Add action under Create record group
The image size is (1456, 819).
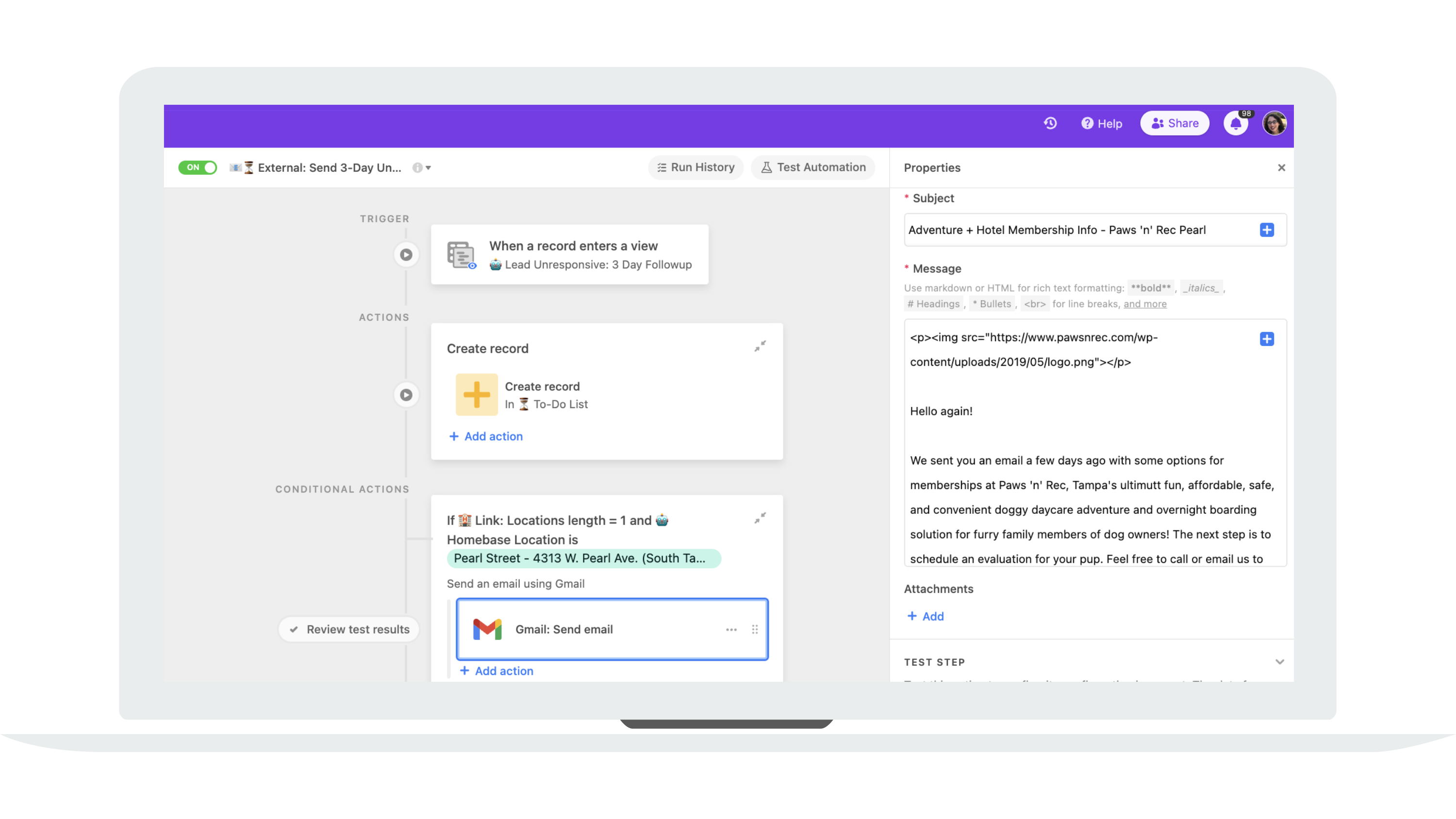(x=486, y=436)
